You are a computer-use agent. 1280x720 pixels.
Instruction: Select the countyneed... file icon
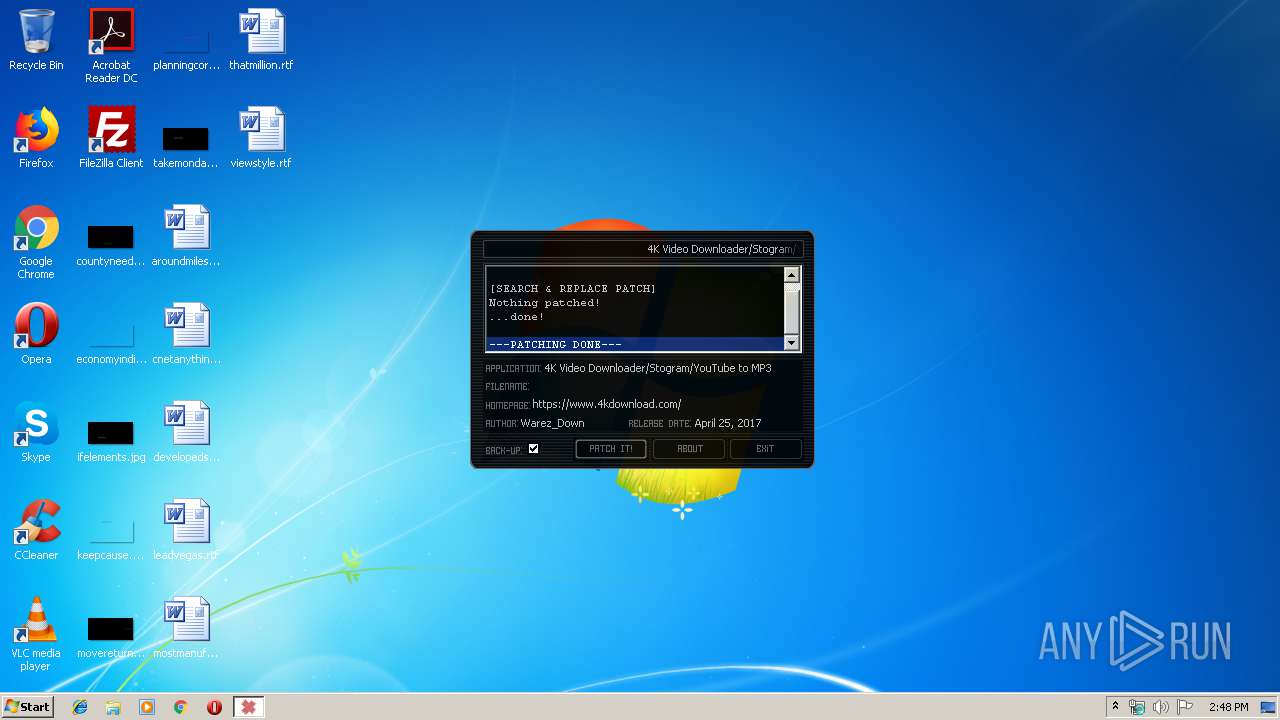click(111, 245)
